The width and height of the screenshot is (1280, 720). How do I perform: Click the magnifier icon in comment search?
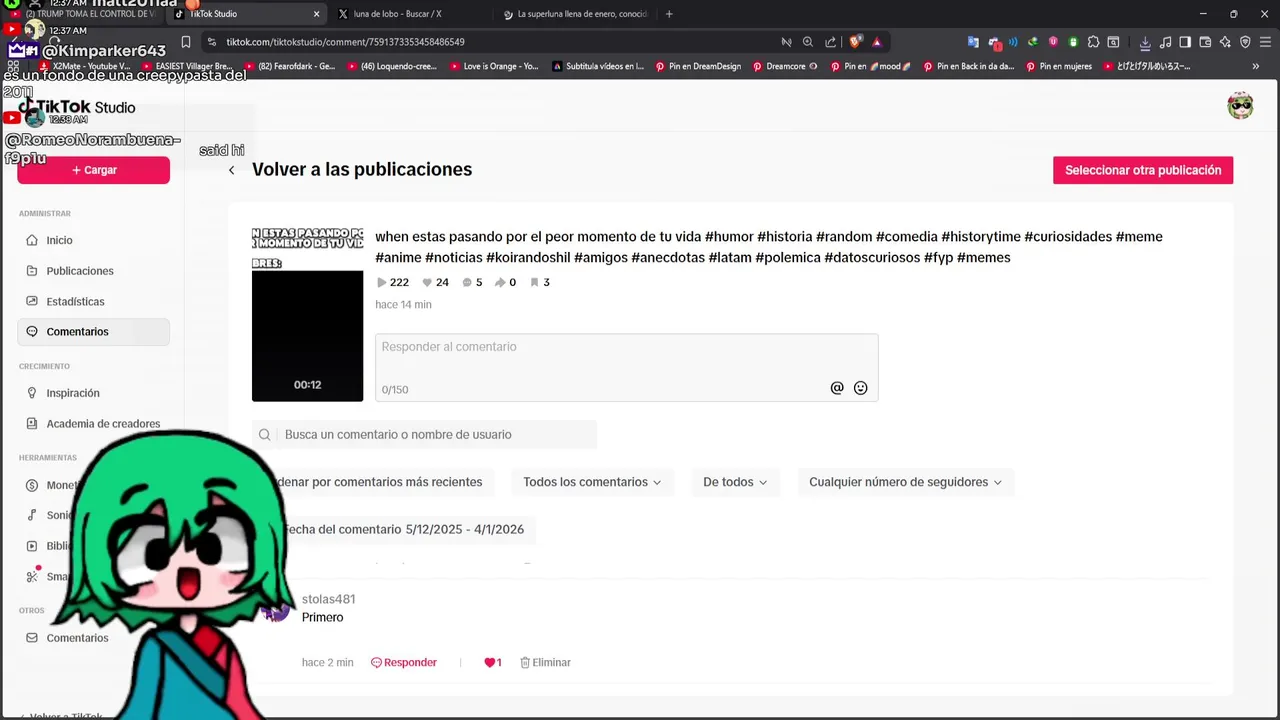264,434
